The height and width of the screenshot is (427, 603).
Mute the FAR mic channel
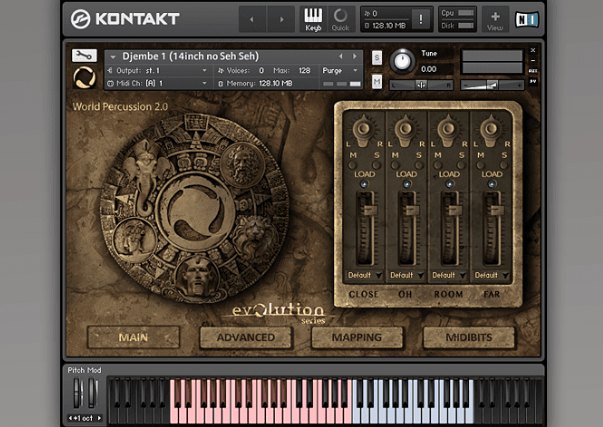(x=480, y=165)
